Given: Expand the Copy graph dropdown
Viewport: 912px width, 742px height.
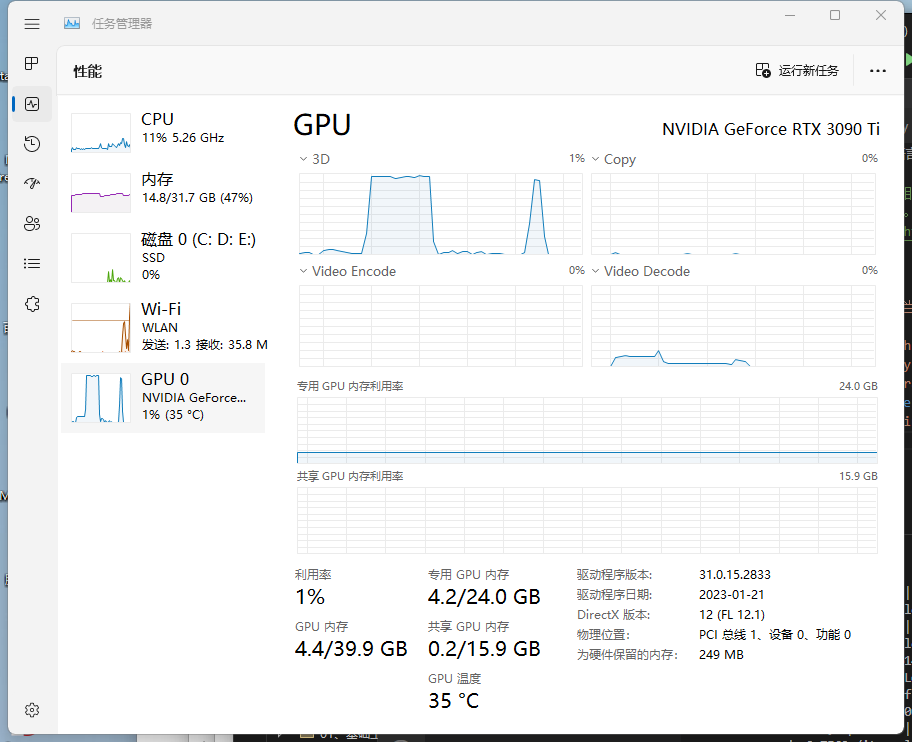Looking at the screenshot, I should (595, 159).
